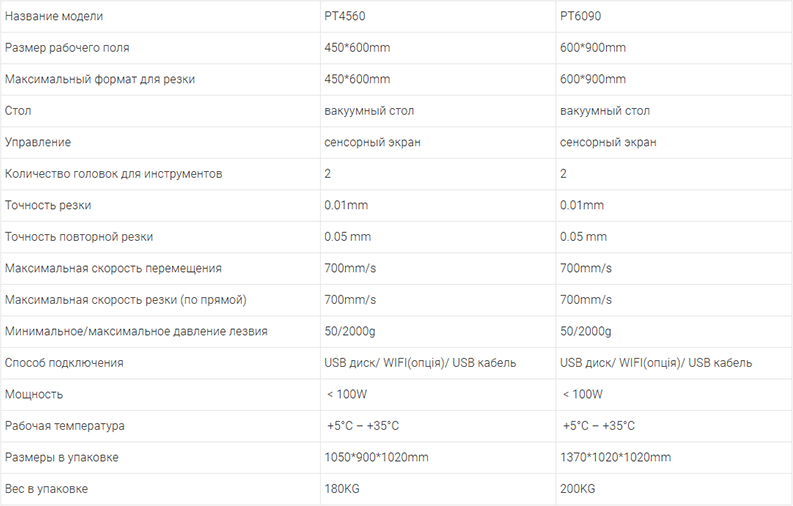Click 'Минимальное/максимальное давление лезвия' label
The height and width of the screenshot is (506, 793).
click(x=136, y=332)
